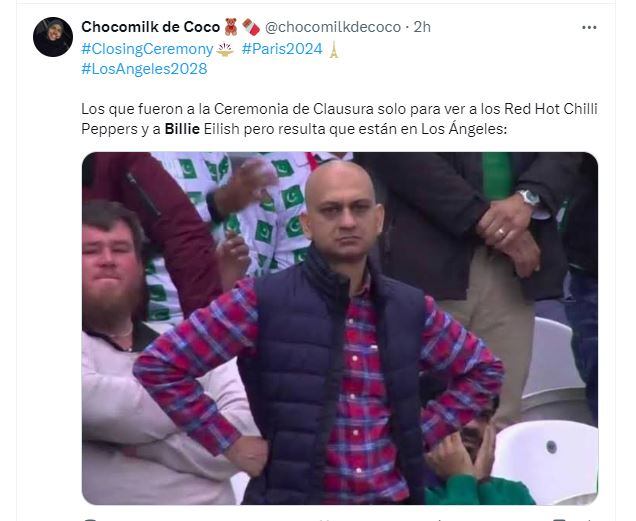Open the tweet via the 2h timestamp

(422, 27)
